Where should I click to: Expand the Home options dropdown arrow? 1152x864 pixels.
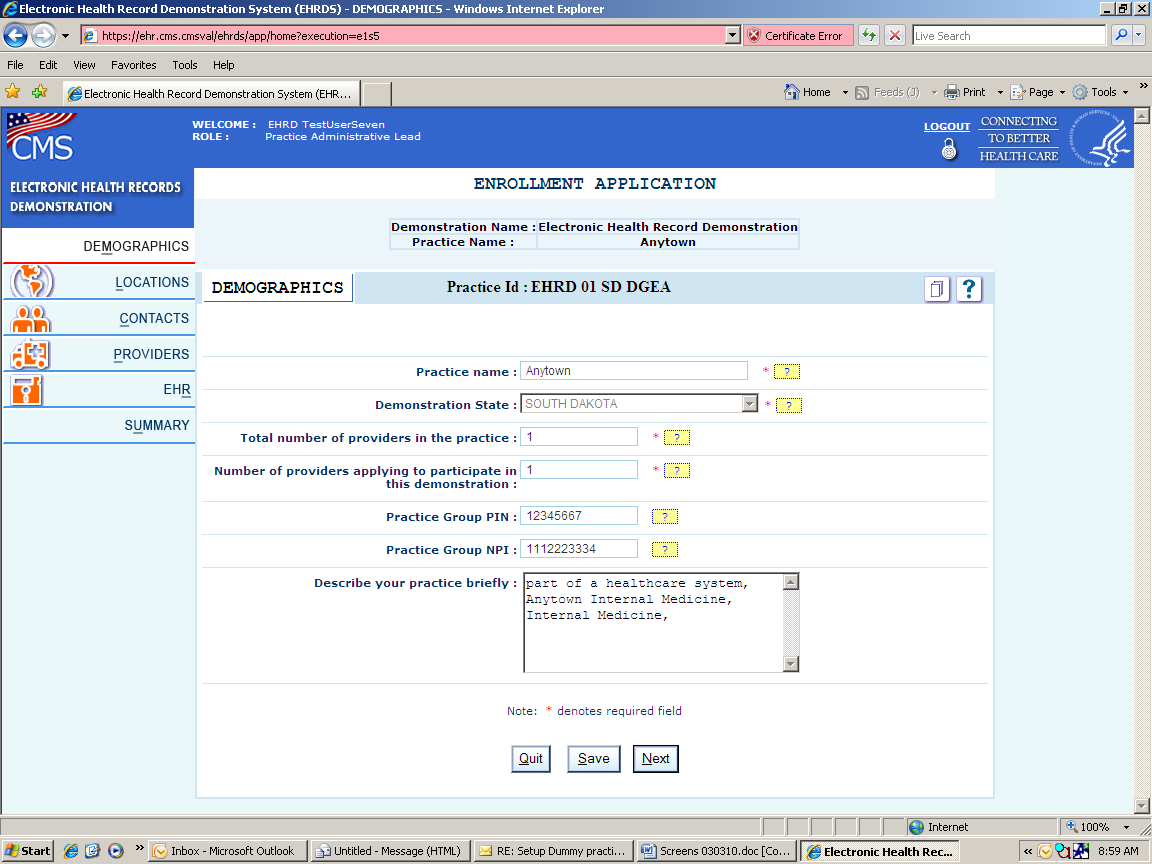pyautogui.click(x=845, y=93)
